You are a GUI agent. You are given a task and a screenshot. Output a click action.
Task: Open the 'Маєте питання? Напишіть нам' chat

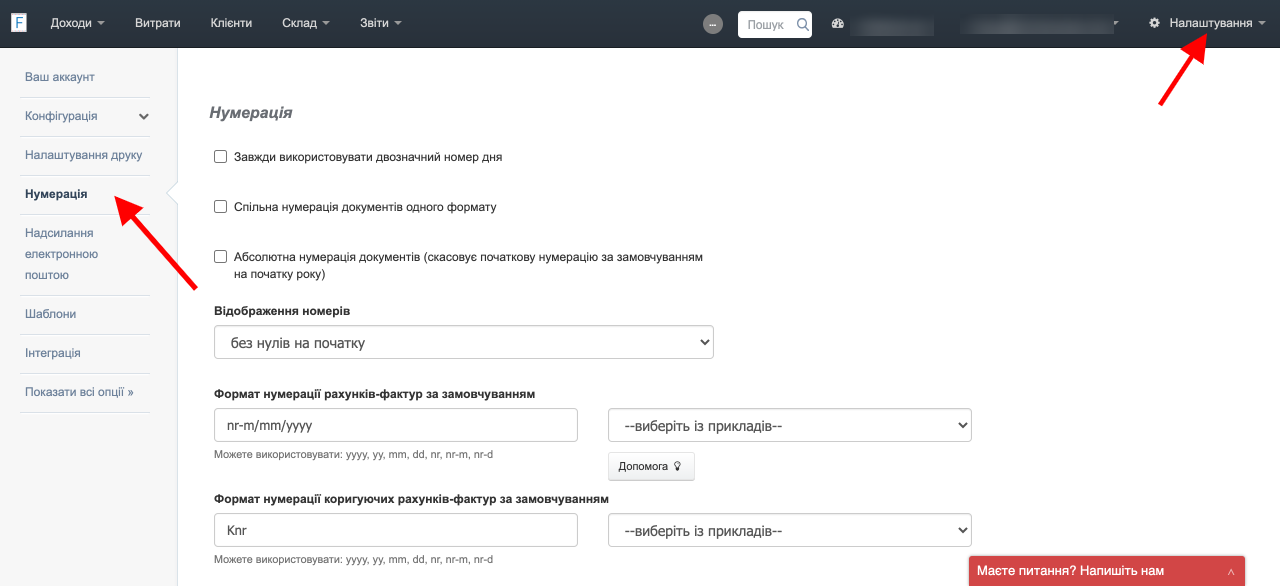click(x=1070, y=571)
